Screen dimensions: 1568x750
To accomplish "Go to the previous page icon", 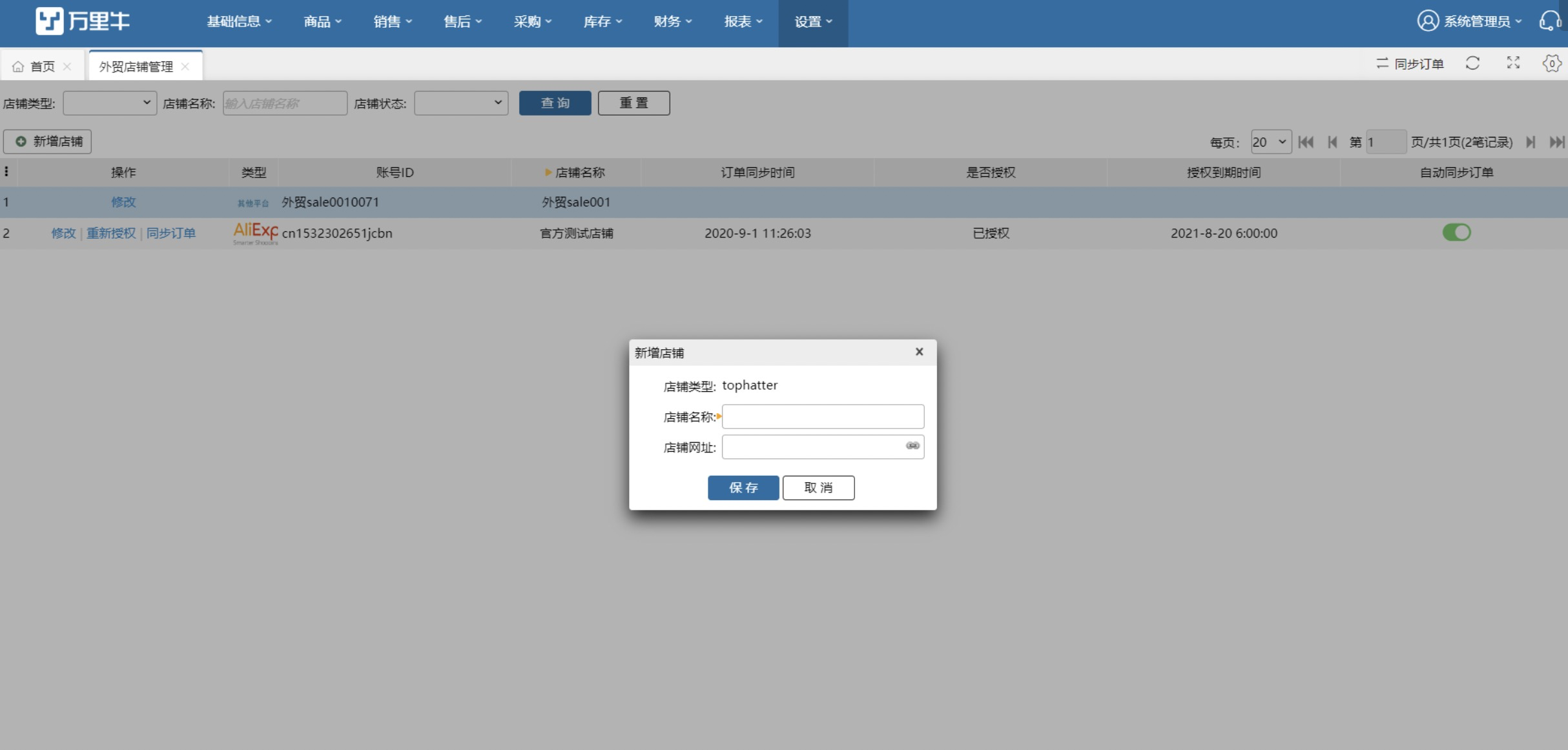I will [x=1332, y=142].
